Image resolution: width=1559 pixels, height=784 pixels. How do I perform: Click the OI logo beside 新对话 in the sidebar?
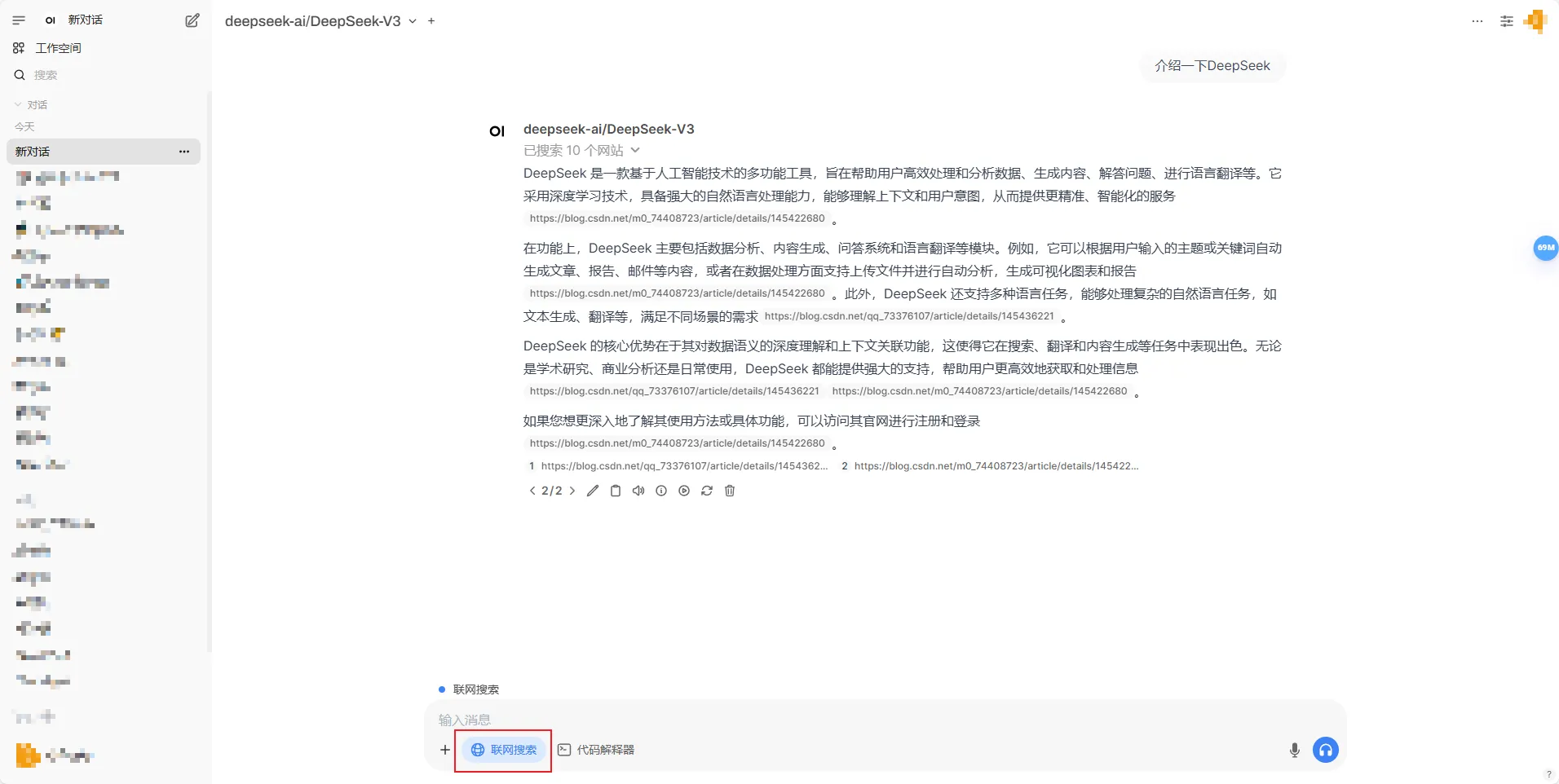pos(51,20)
